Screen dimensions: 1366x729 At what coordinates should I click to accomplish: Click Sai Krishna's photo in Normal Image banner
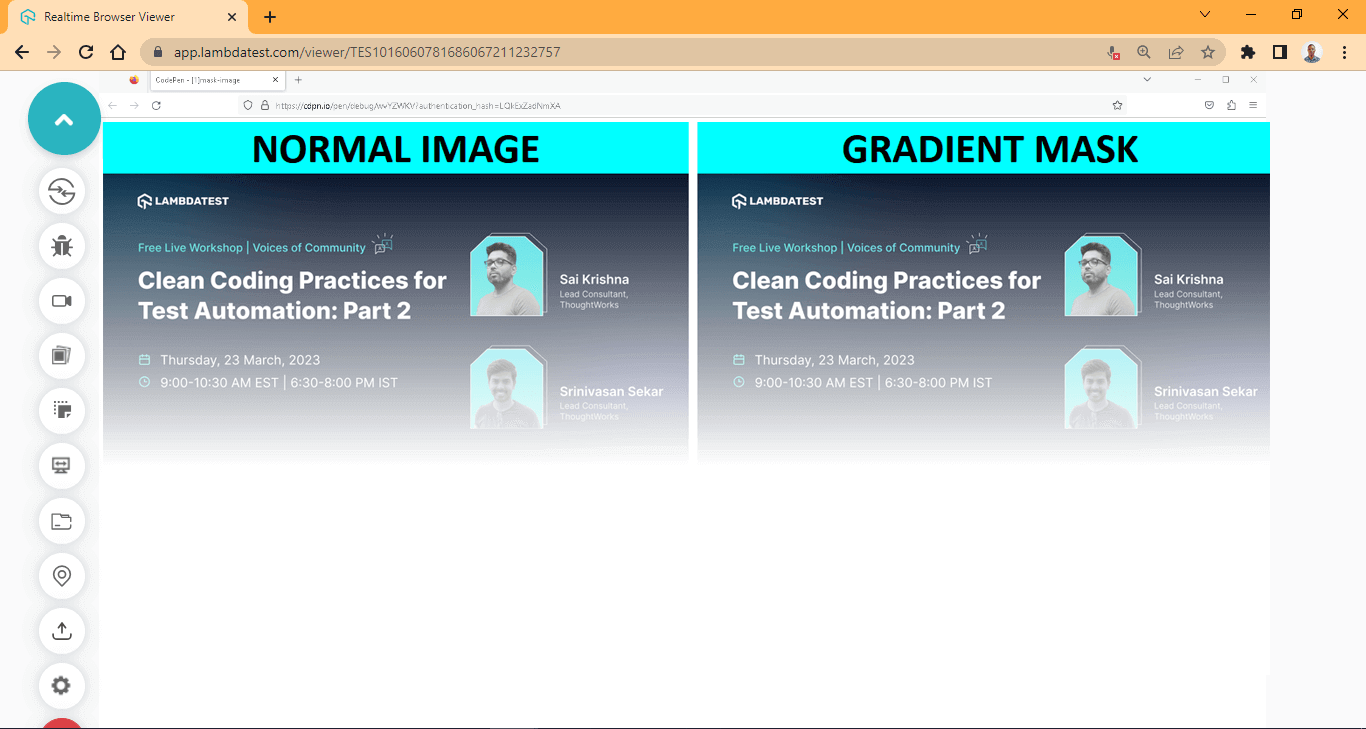click(x=507, y=276)
